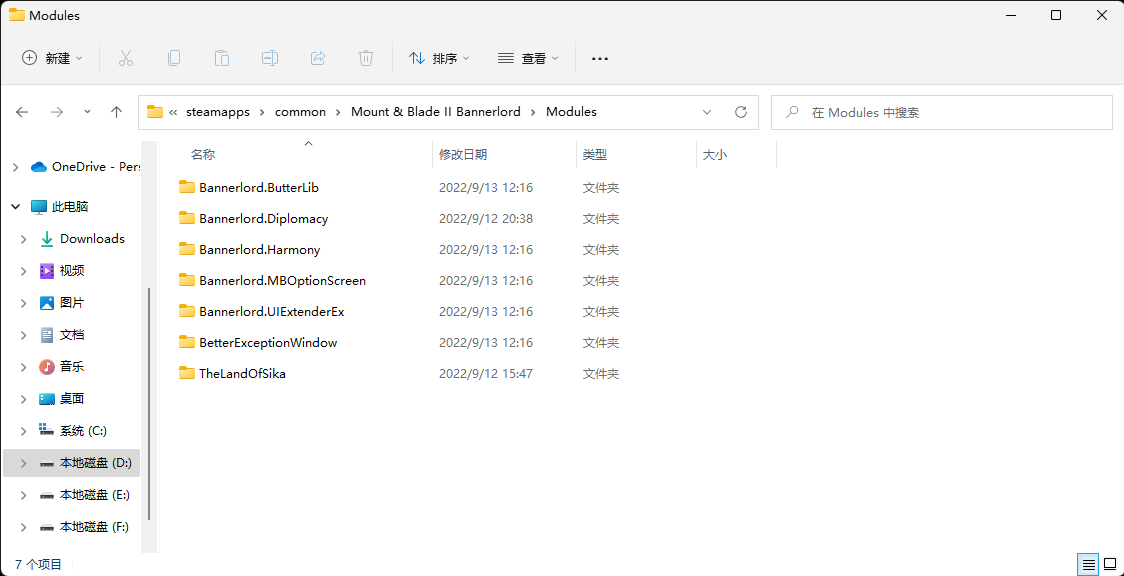Viewport: 1124px width, 576px height.
Task: Collapse the 此电脑 tree node
Action: tap(16, 207)
